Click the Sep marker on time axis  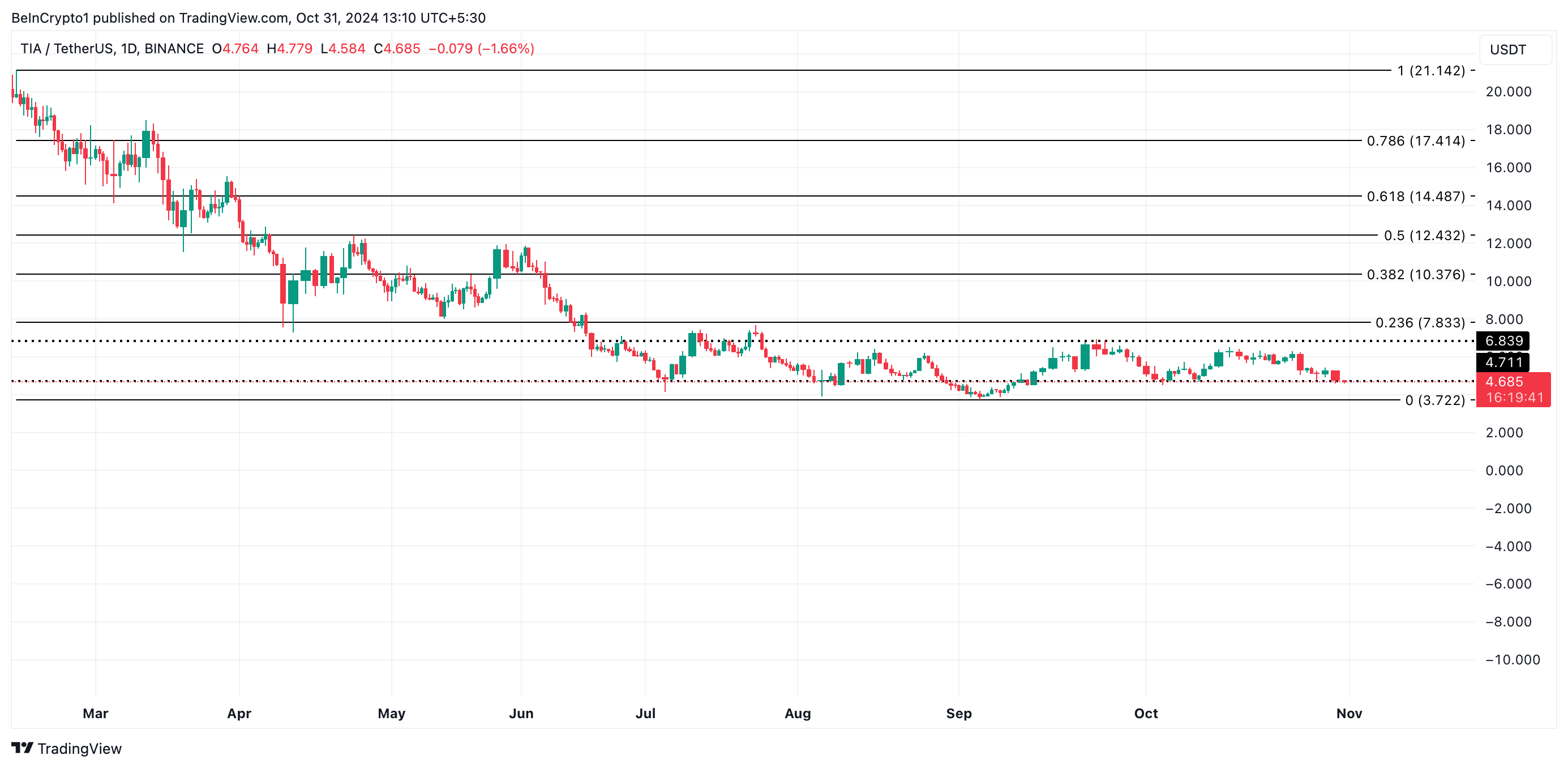click(958, 713)
